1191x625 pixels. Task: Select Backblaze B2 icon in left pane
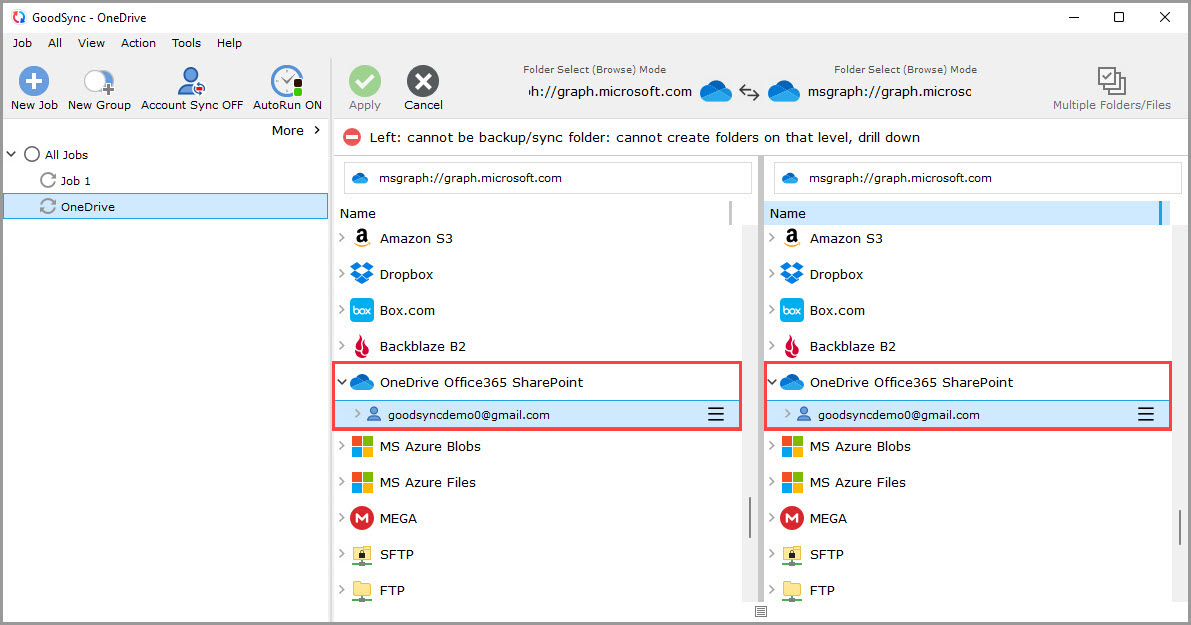tap(362, 346)
